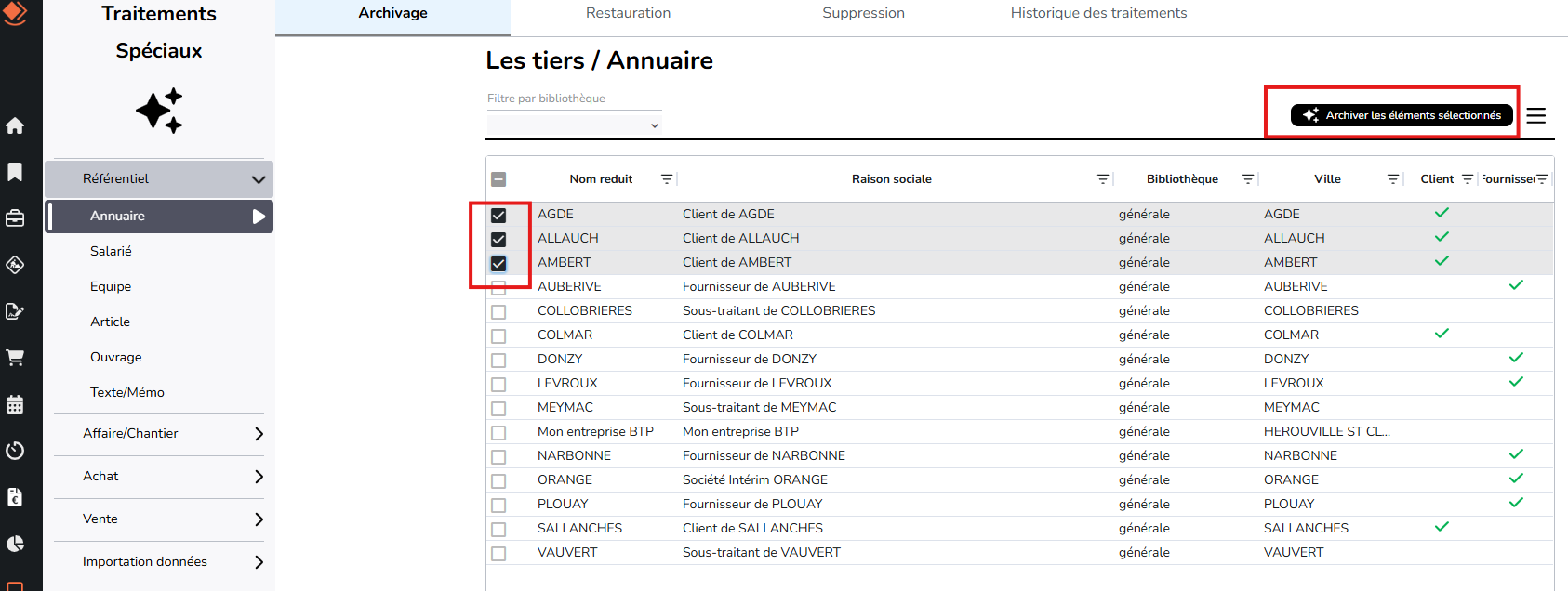Viewport: 1568px width, 591px height.
Task: Open the filter icon on the Ville column
Action: pyautogui.click(x=1393, y=178)
